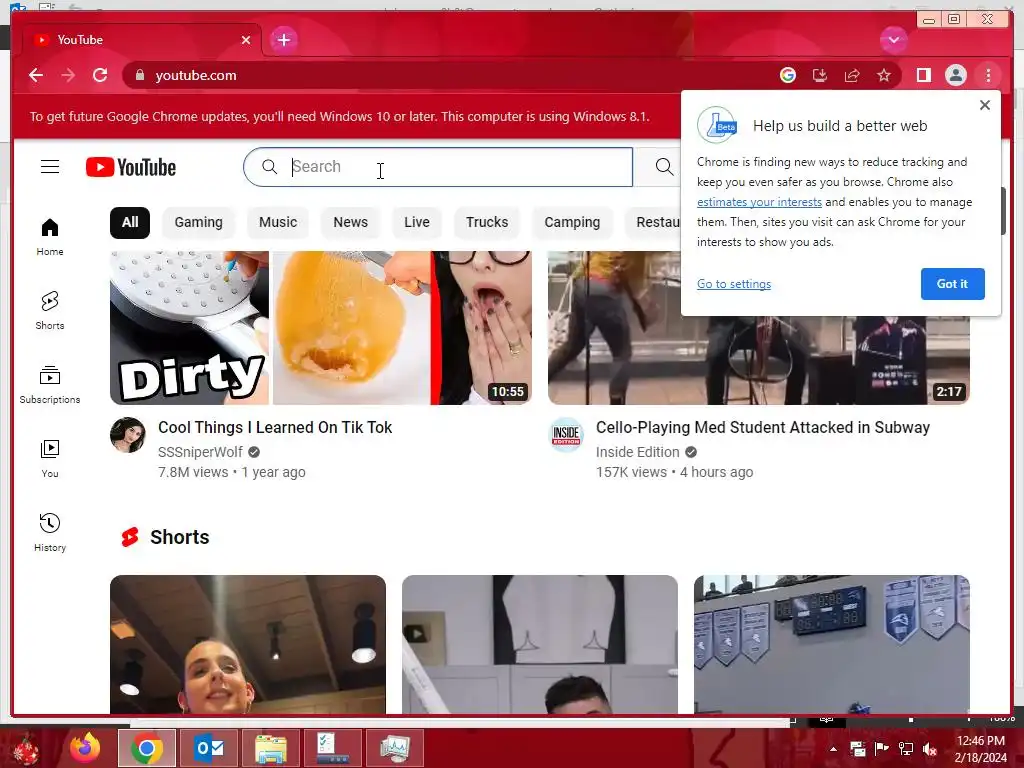Viewport: 1024px width, 768px height.
Task: Click the share page icon
Action: pyautogui.click(x=852, y=75)
